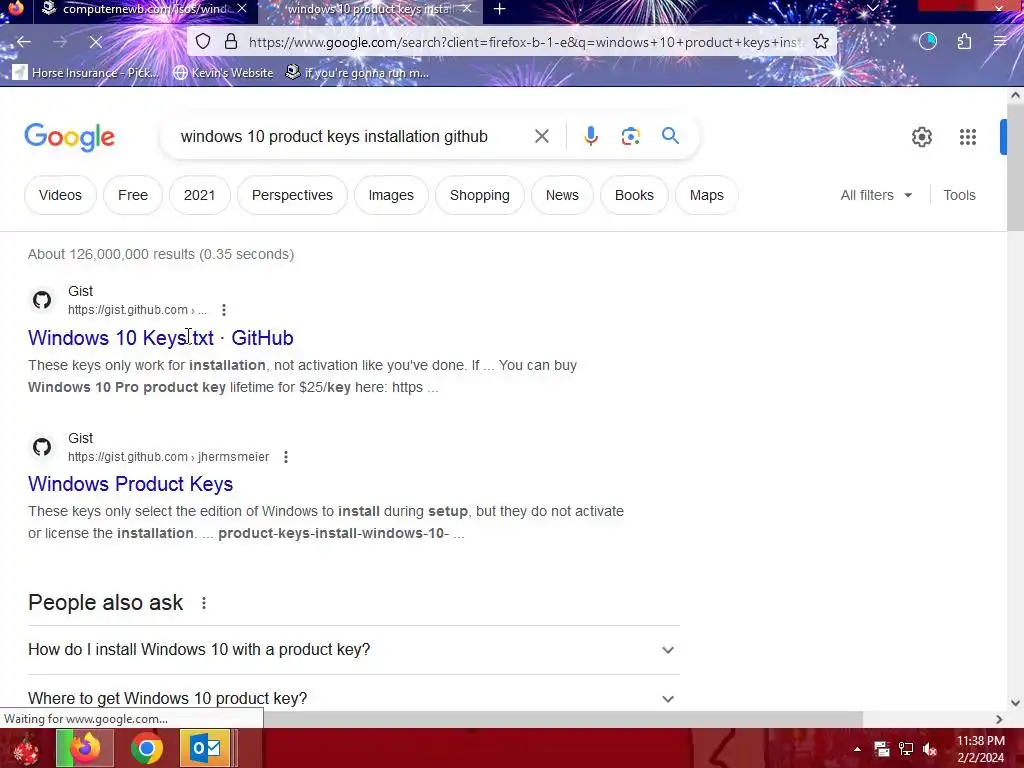The height and width of the screenshot is (768, 1024).
Task: Open a new tab with plus
Action: tap(500, 9)
